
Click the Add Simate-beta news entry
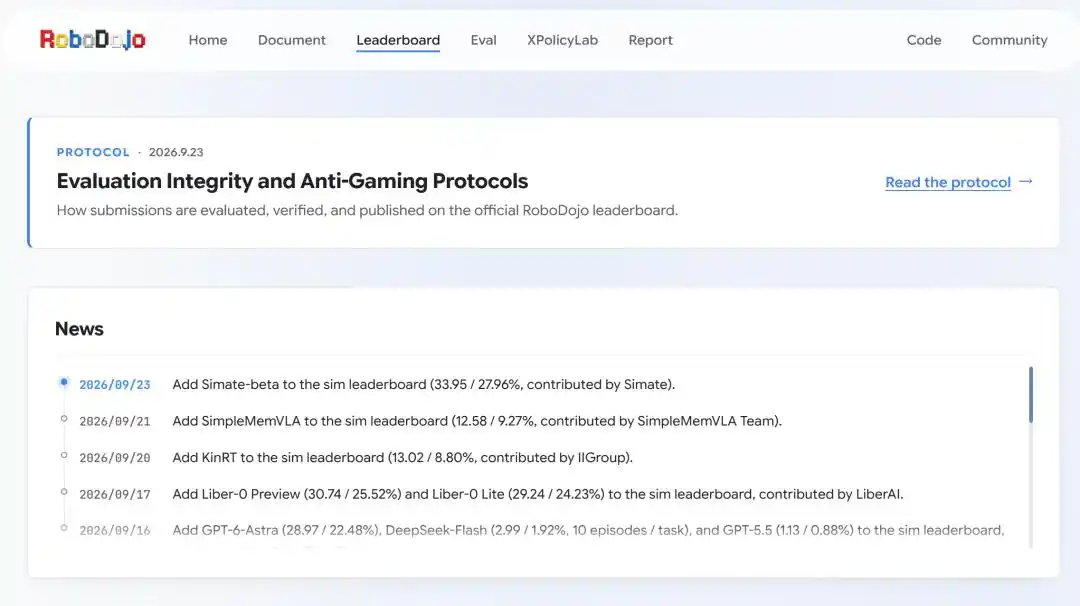tap(424, 384)
